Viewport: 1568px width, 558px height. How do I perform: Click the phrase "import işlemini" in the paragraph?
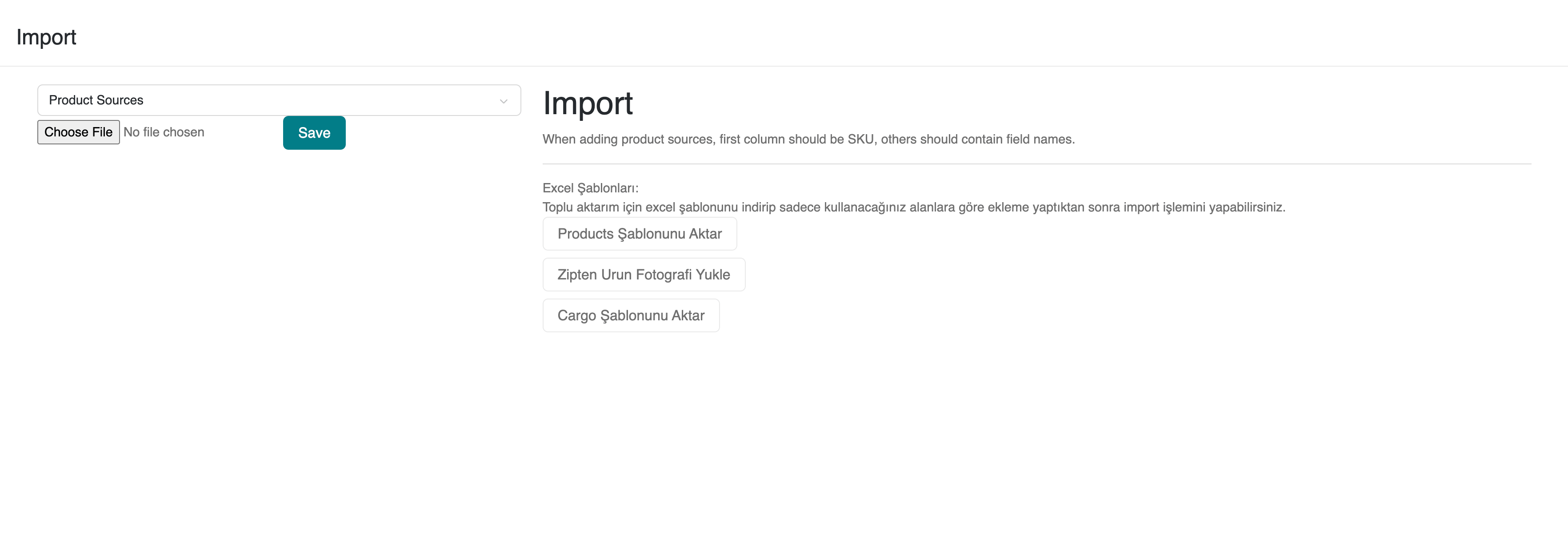point(1164,207)
